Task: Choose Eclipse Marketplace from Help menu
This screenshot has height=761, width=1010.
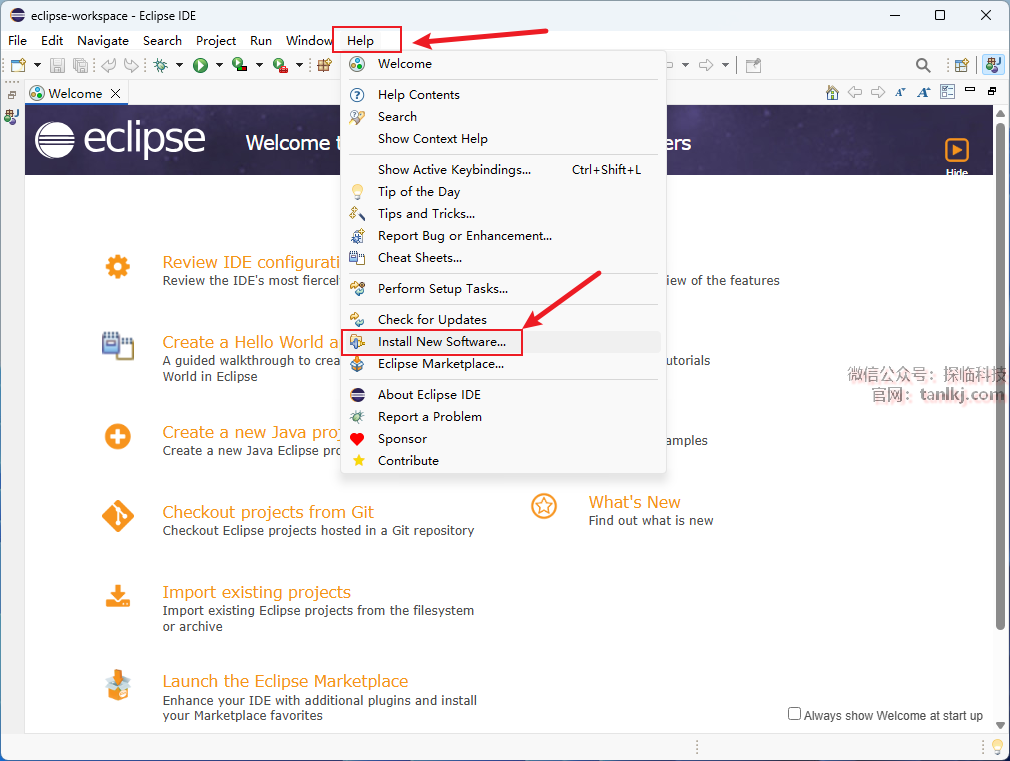Action: click(440, 364)
